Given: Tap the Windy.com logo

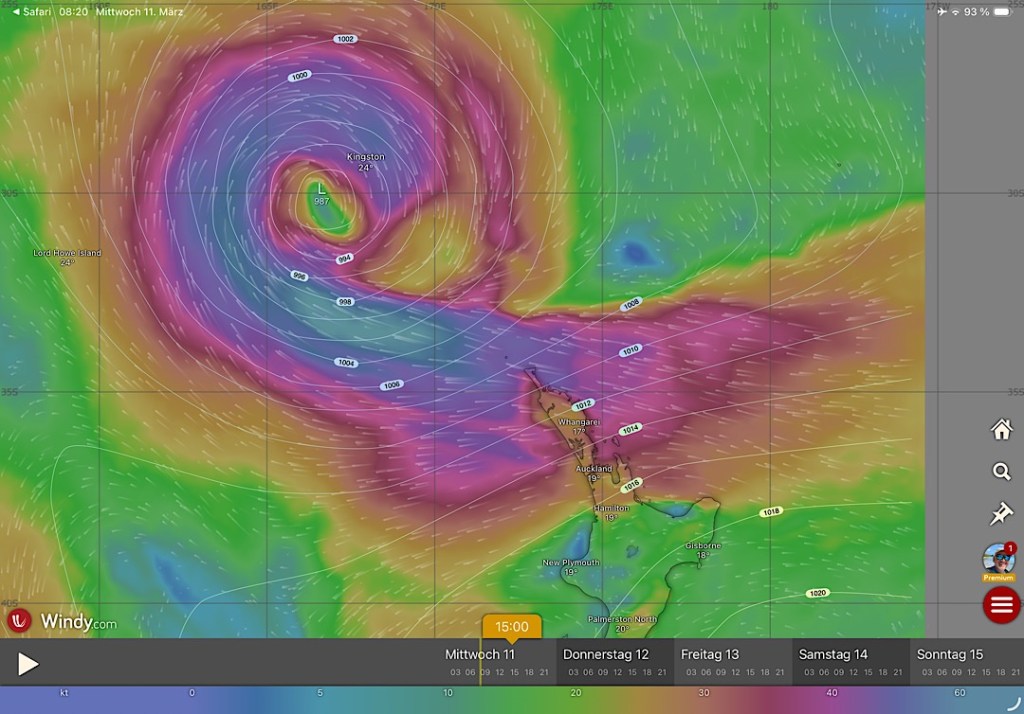Looking at the screenshot, I should click(63, 622).
